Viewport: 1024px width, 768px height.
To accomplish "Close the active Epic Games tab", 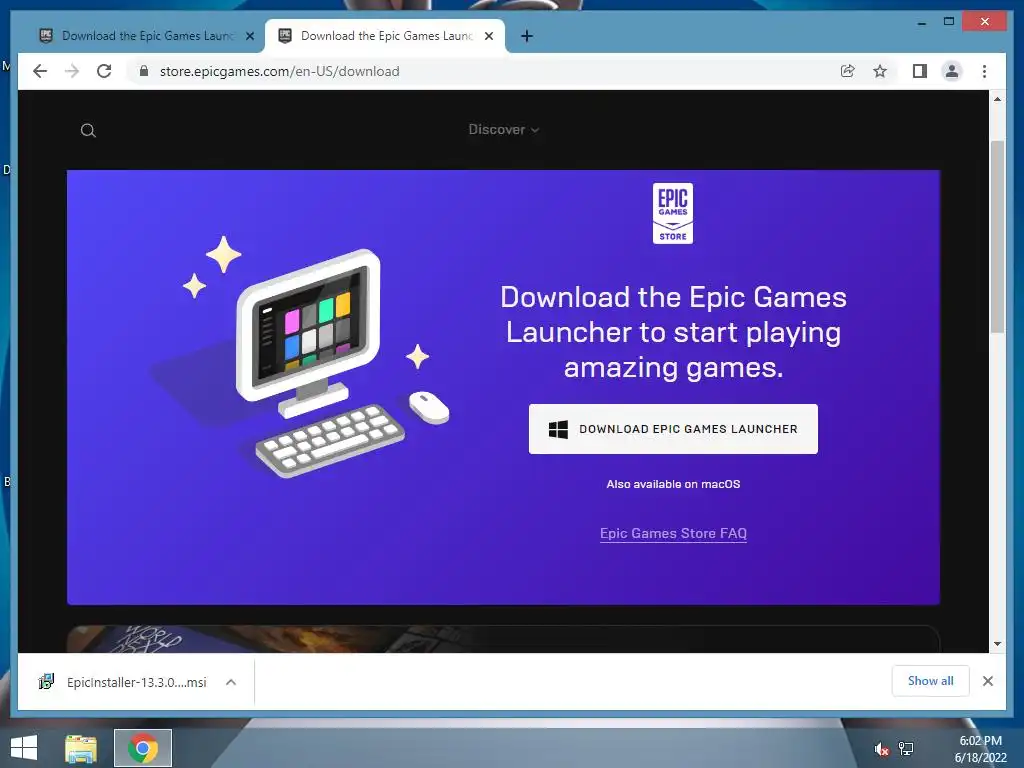I will coord(489,36).
